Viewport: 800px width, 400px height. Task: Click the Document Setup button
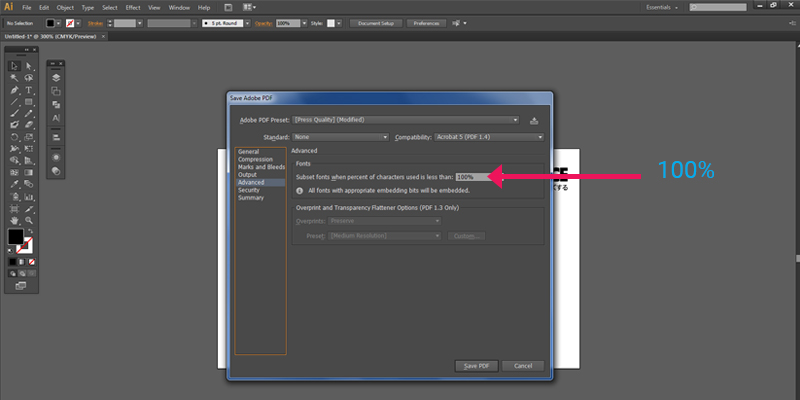(376, 23)
